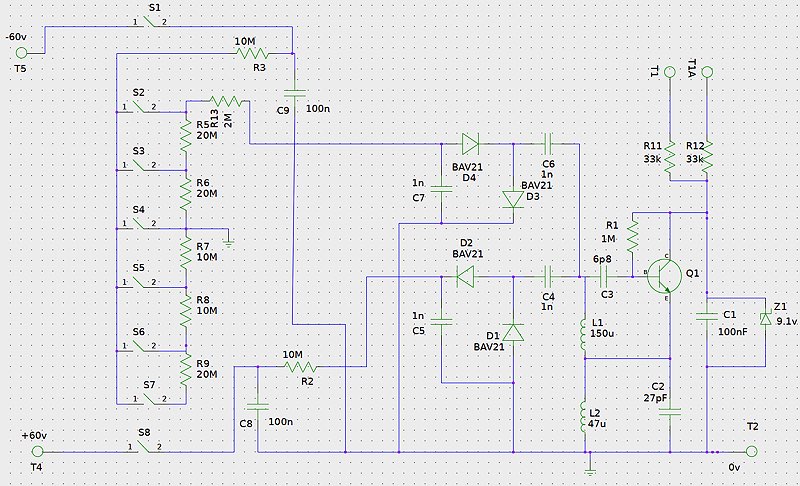Click the C1 100nF capacitor

tap(707, 317)
